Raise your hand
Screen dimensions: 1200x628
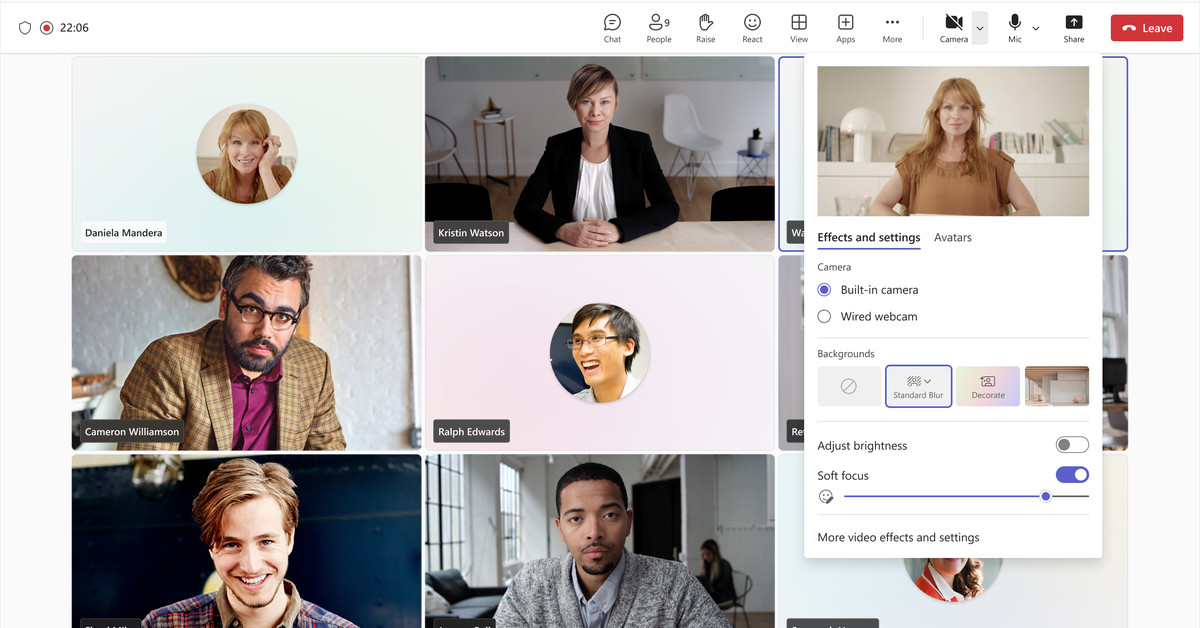coord(705,27)
